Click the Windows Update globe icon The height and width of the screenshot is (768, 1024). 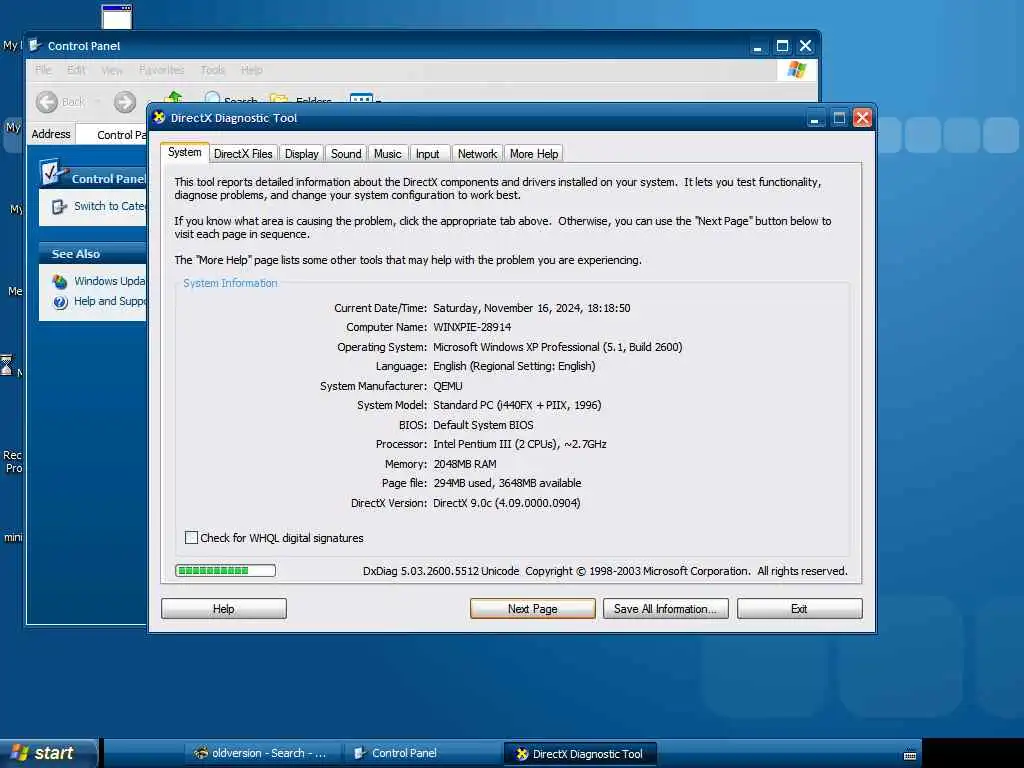click(60, 281)
